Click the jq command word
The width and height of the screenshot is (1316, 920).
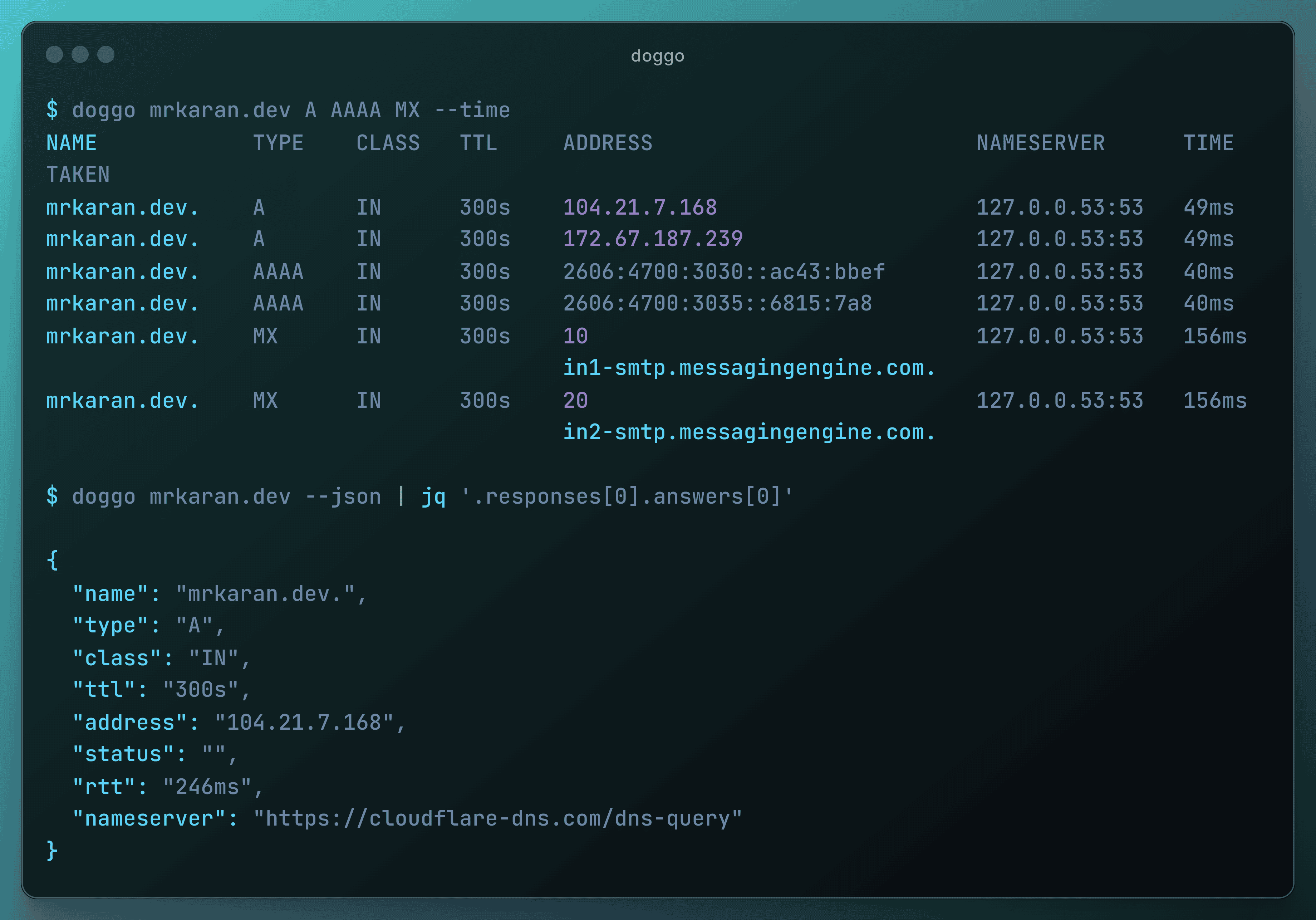pos(433,496)
